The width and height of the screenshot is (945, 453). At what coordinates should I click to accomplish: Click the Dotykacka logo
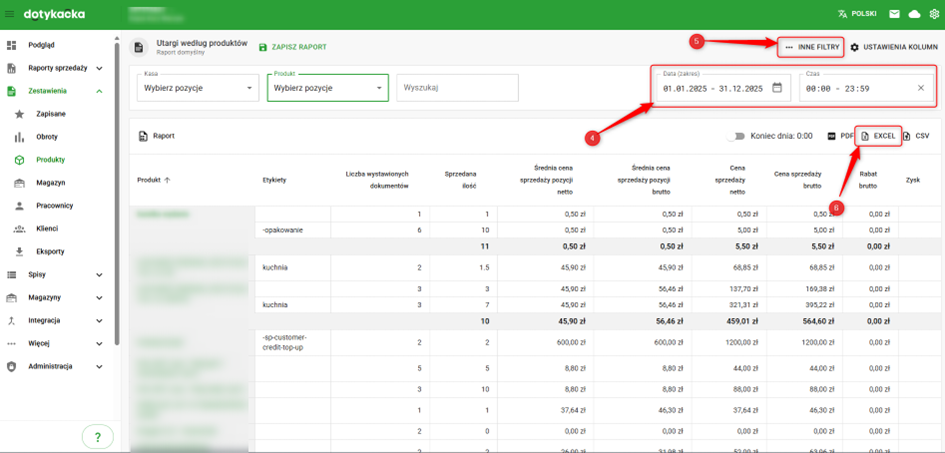[54, 14]
